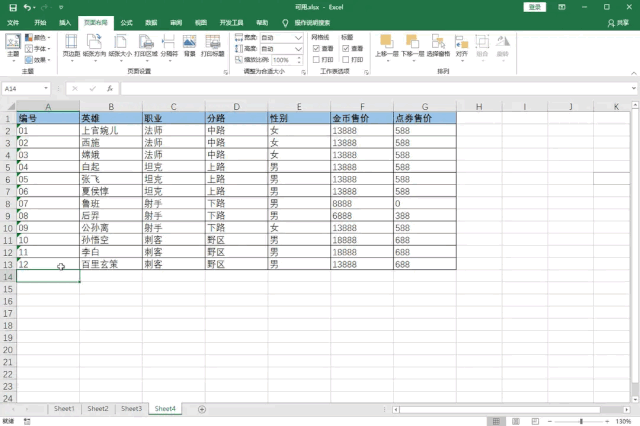
Task: Open theme 颜色 (Colors) dropdown
Action: [x=38, y=38]
